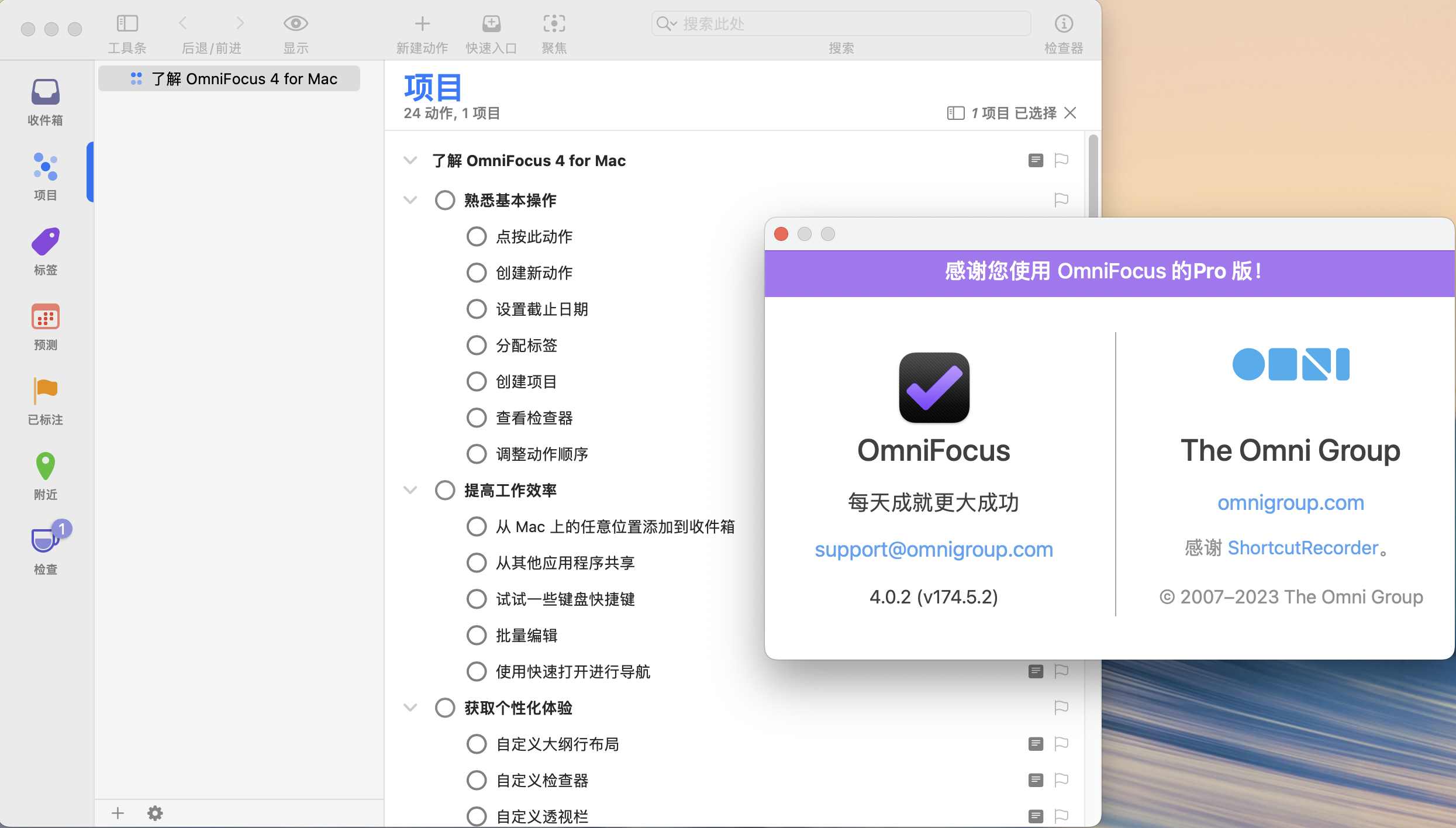Open the 标签 tags perspective
The width and height of the screenshot is (1456, 828).
point(46,251)
